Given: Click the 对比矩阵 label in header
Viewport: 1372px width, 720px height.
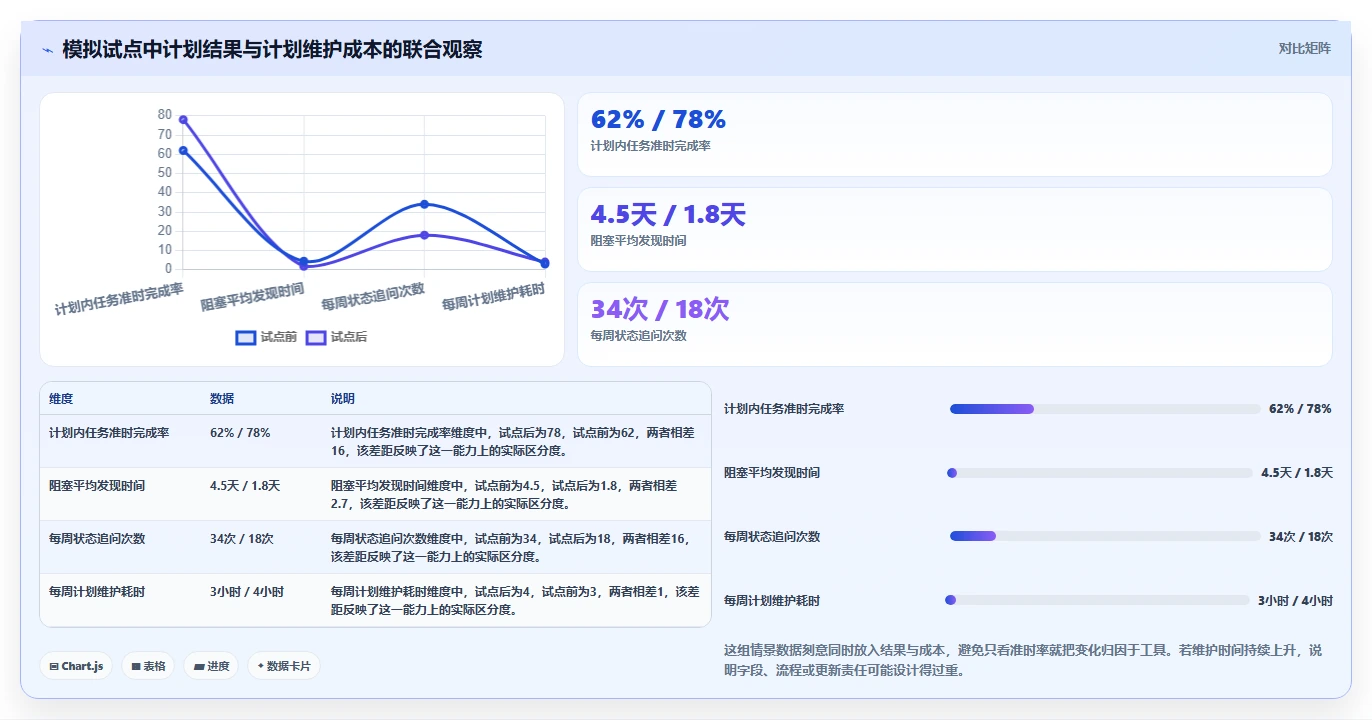Looking at the screenshot, I should click(x=1305, y=48).
